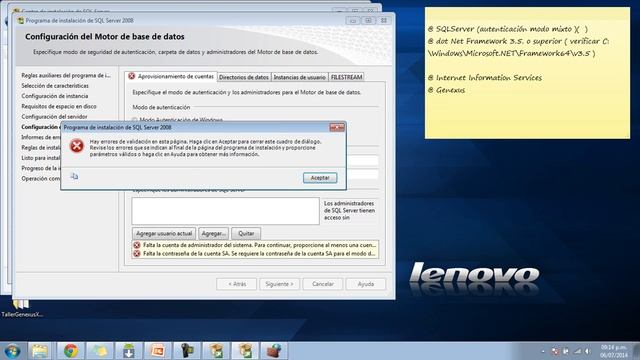The width and height of the screenshot is (640, 360).
Task: Click 'Falta la cuenta de administrador del sistema' message
Action: click(259, 245)
